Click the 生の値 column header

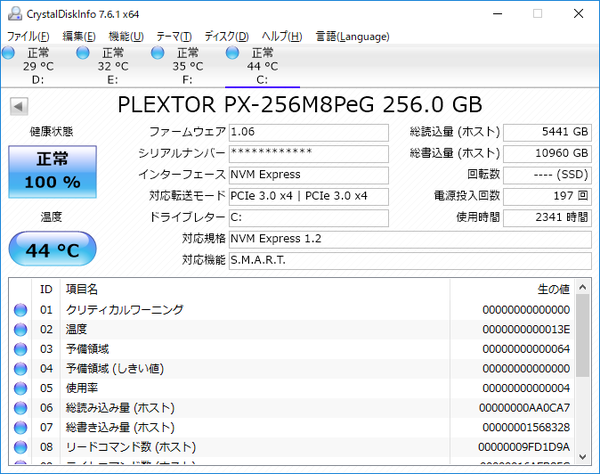pos(512,289)
